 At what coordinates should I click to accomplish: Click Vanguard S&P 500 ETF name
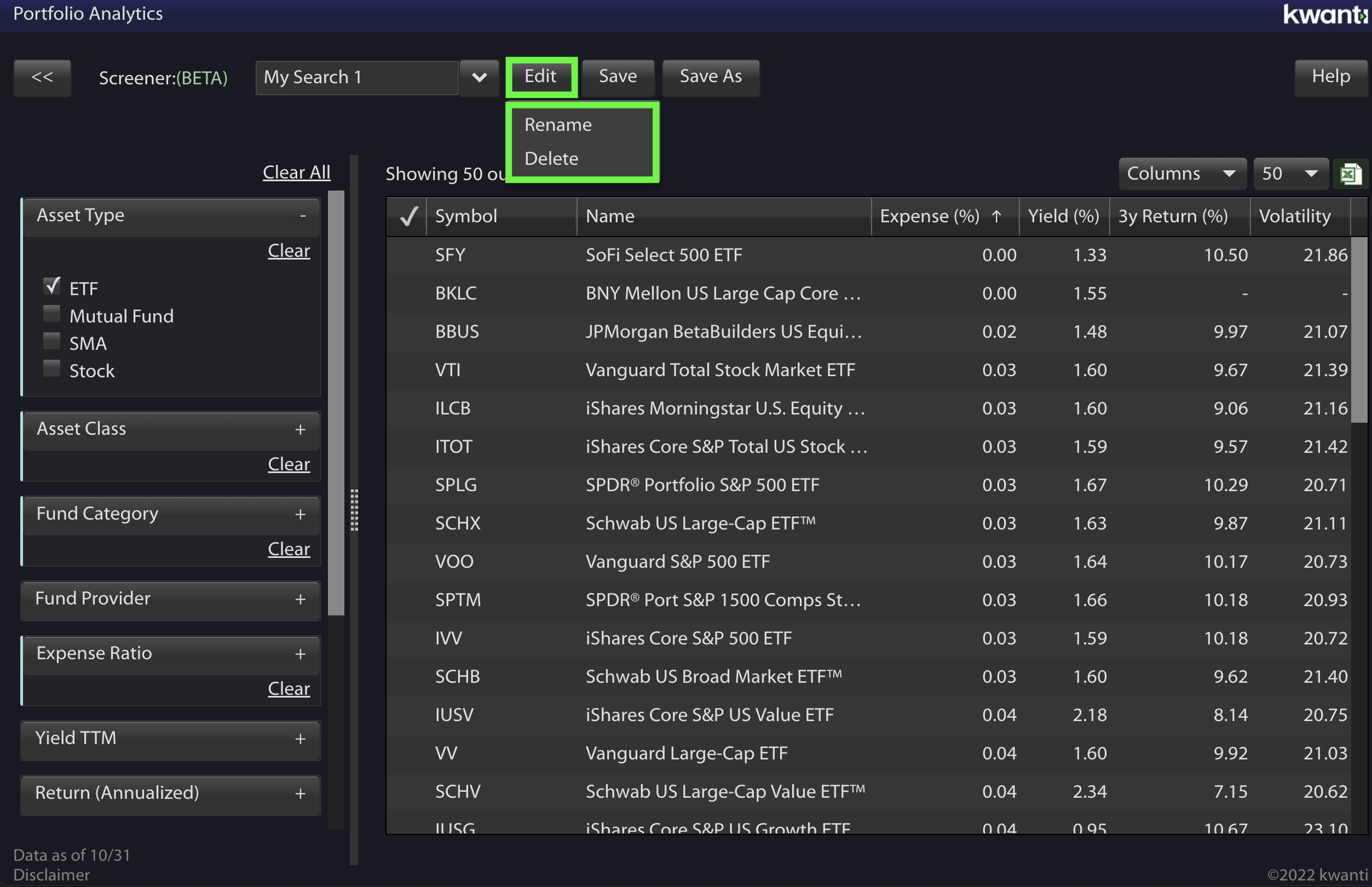tap(678, 562)
